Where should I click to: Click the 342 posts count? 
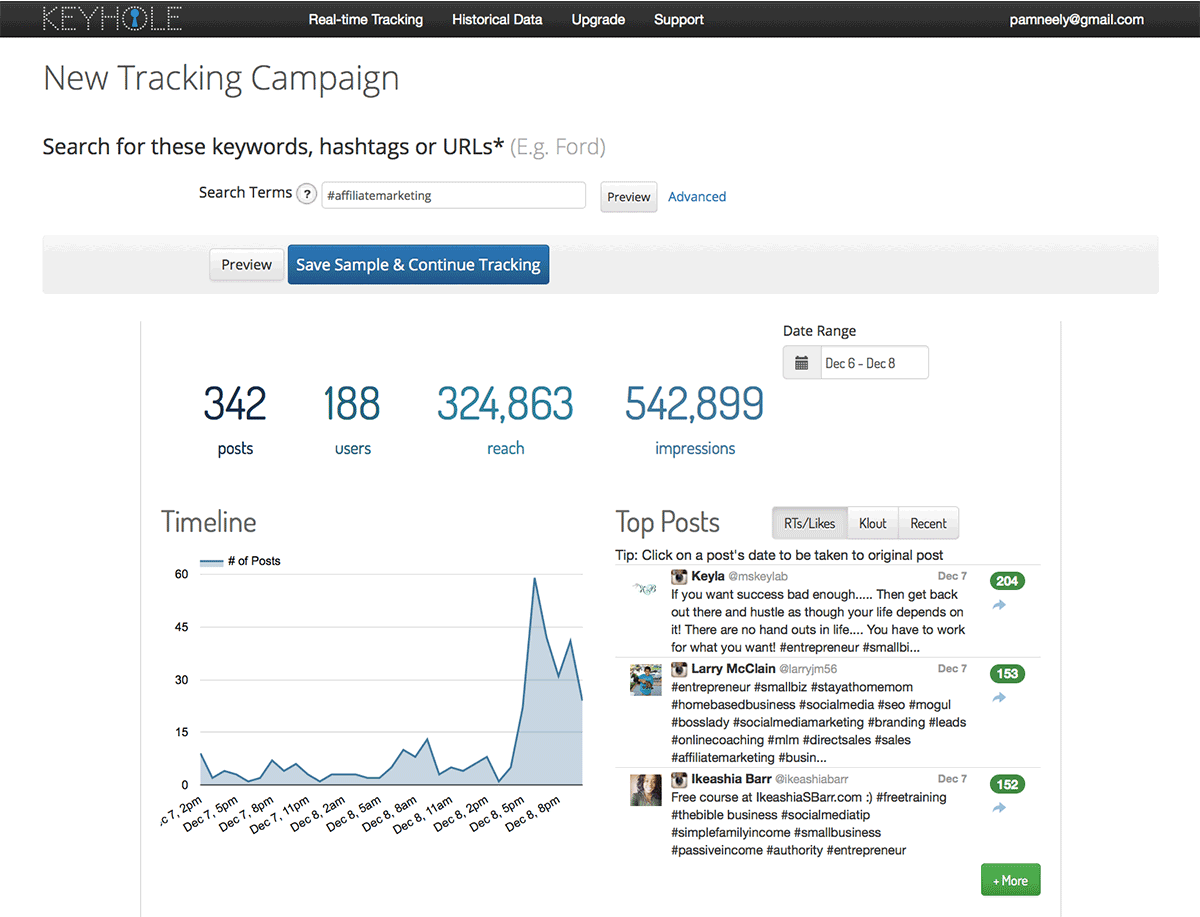235,404
